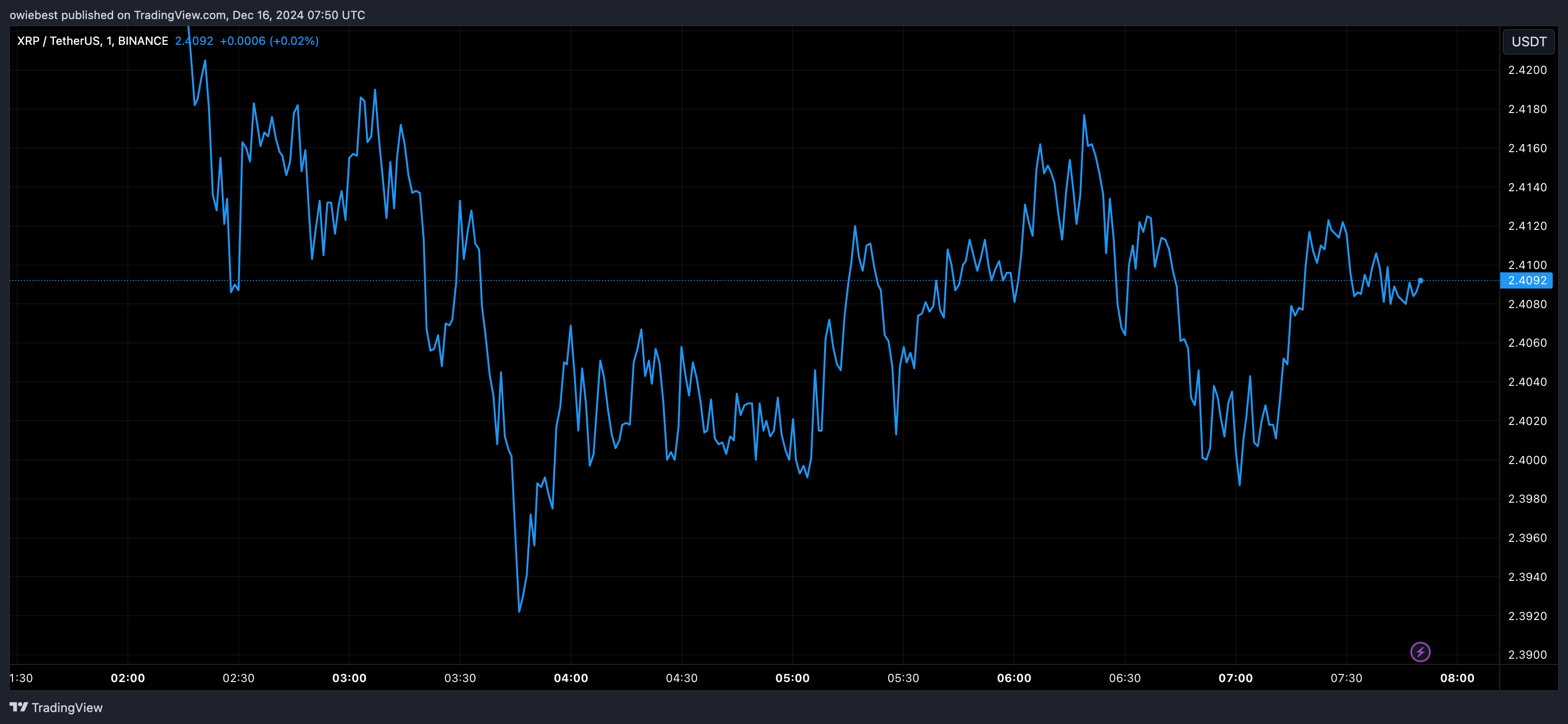Click the +0.0006 (+0.02%) change value
1568x724 pixels.
click(x=269, y=41)
